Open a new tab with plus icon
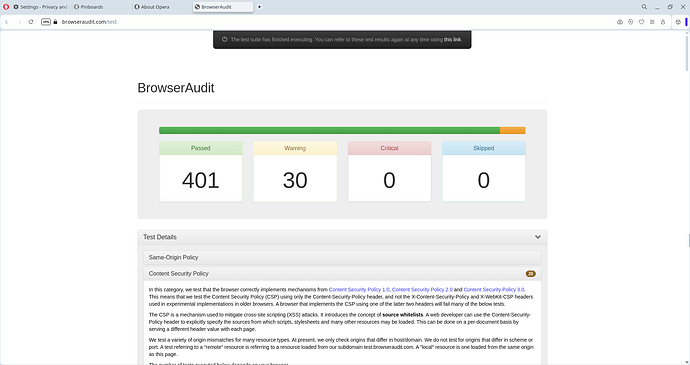Viewport: 690px width, 365px height. tap(259, 7)
